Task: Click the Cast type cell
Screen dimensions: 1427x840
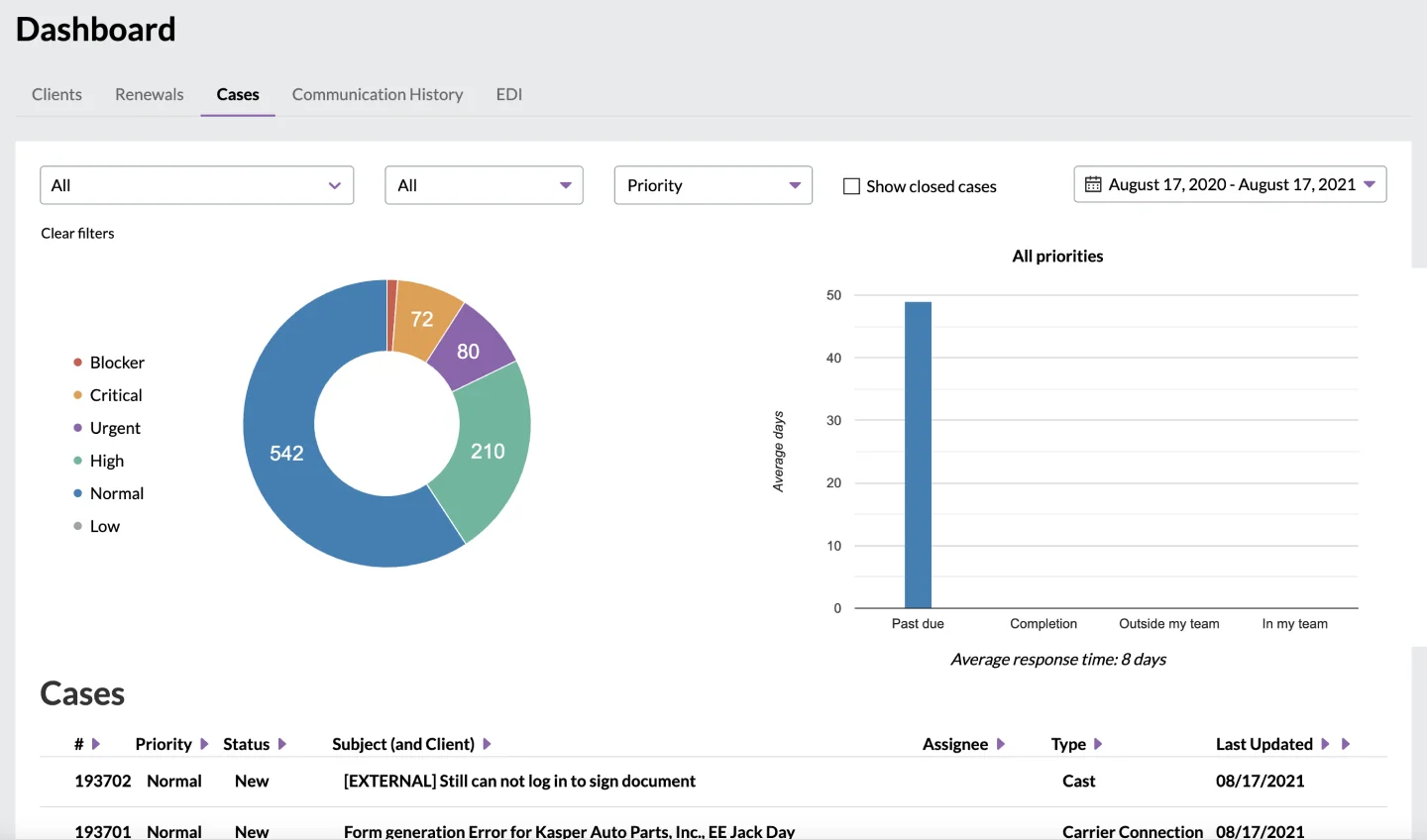Action: coord(1079,781)
